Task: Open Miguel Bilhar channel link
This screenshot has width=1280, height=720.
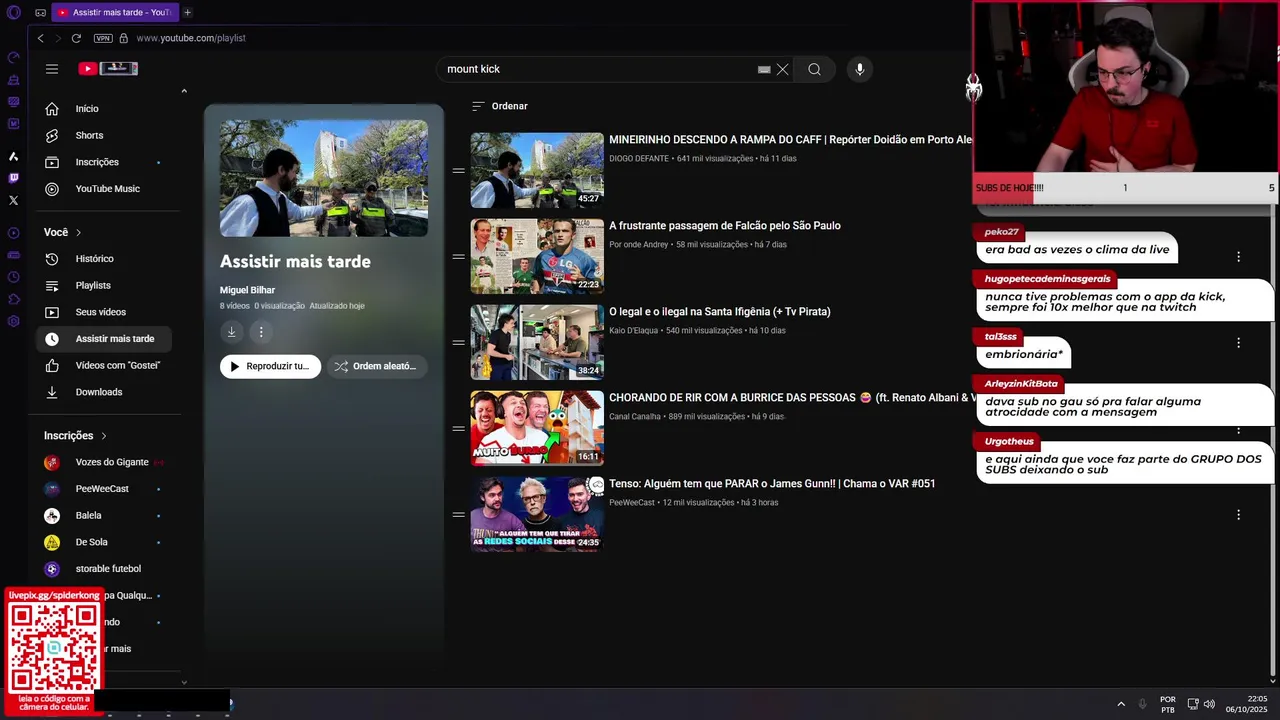Action: pyautogui.click(x=247, y=290)
